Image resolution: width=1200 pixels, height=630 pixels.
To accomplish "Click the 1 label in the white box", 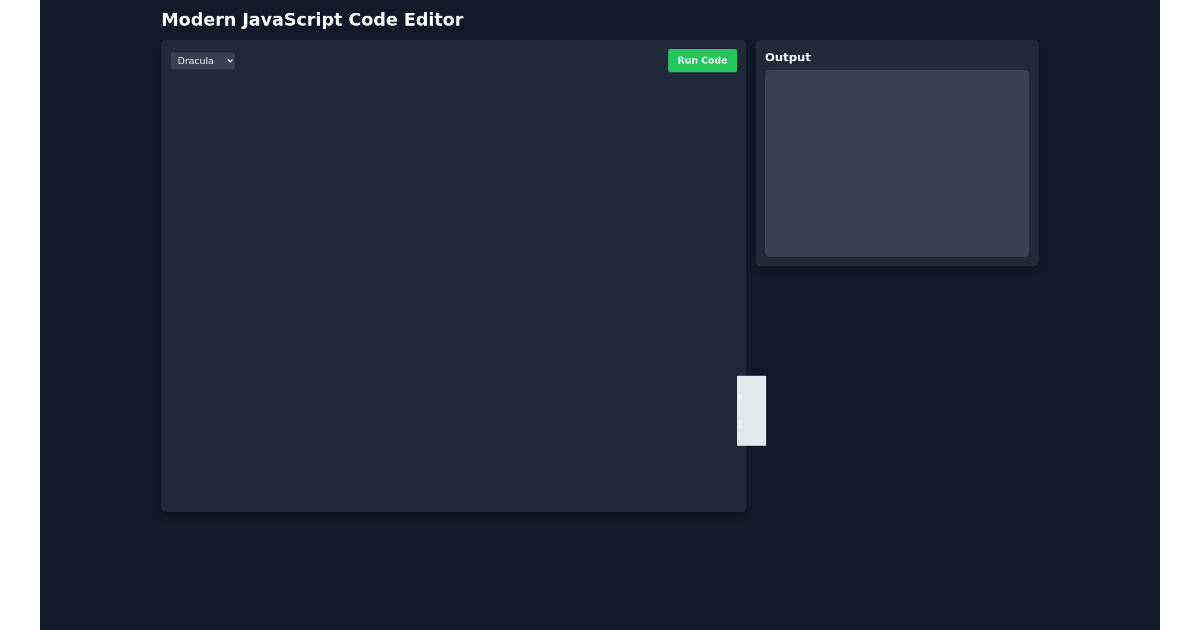I will point(741,424).
